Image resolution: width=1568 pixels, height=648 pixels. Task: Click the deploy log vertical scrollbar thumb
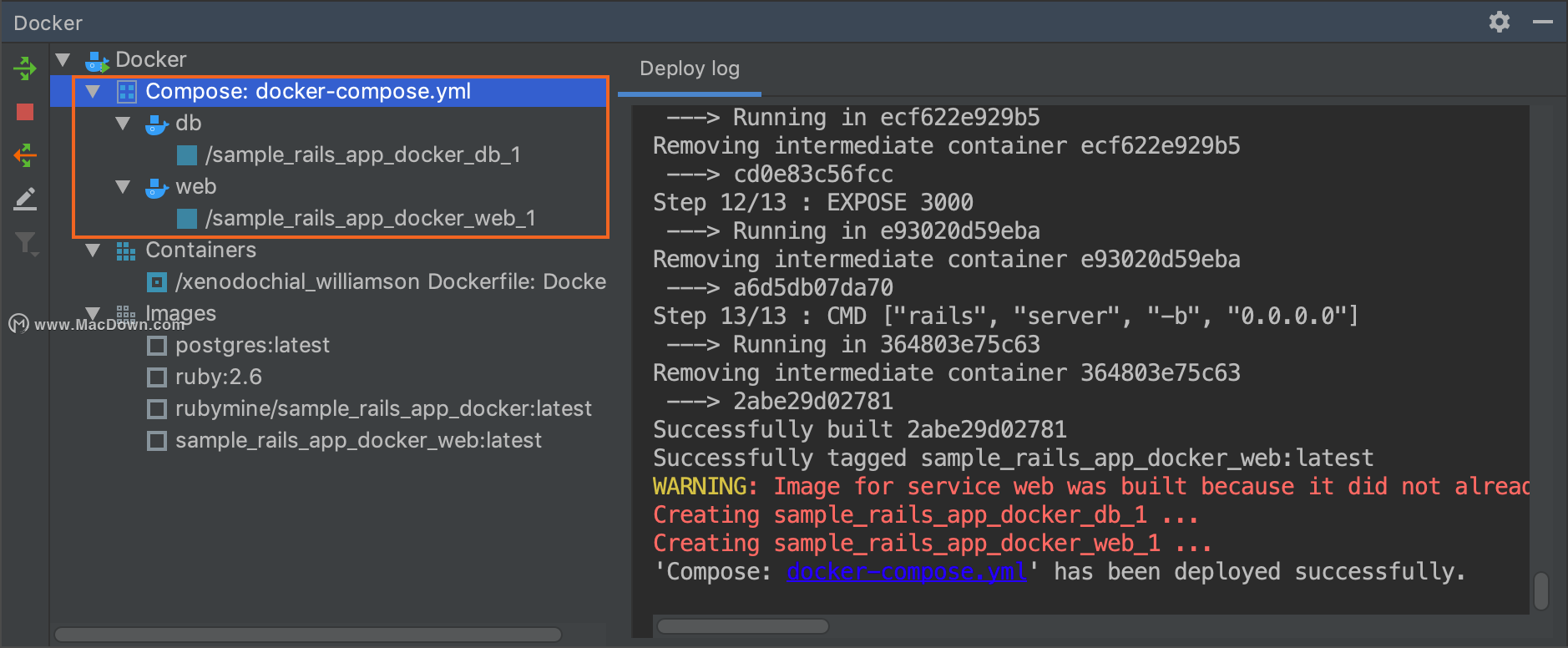coord(1541,591)
